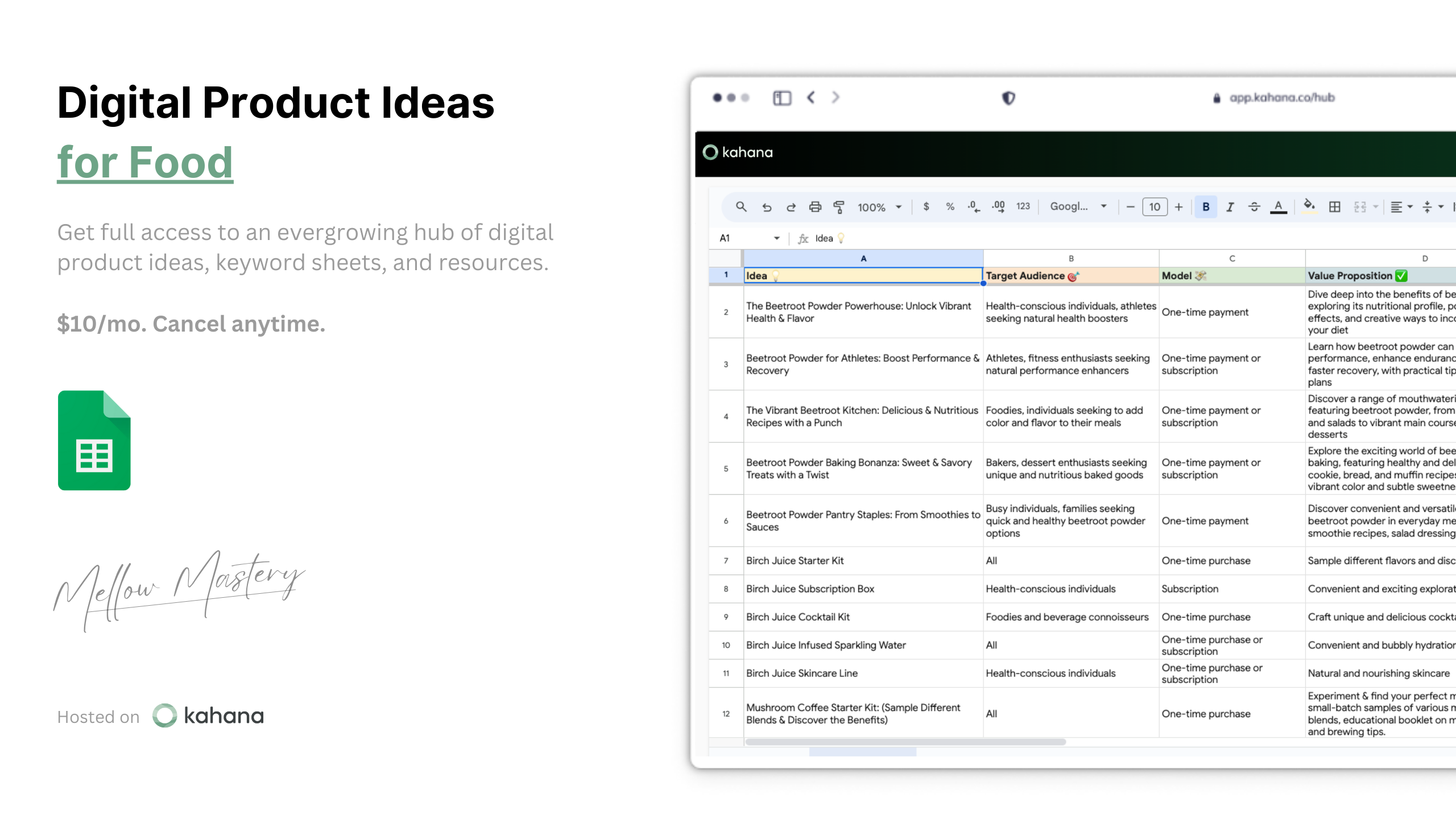Screen dimensions: 1456x819
Task: Select the paint format roller icon
Action: [839, 207]
